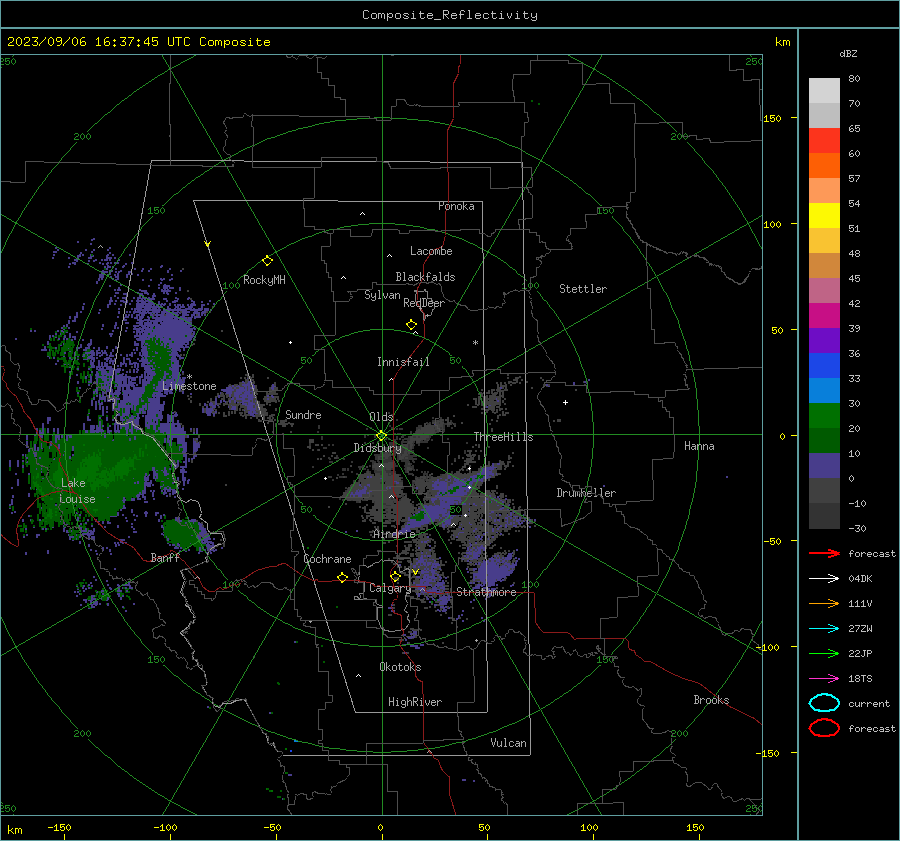Click the magenta 18TS arrow icon

coord(824,679)
